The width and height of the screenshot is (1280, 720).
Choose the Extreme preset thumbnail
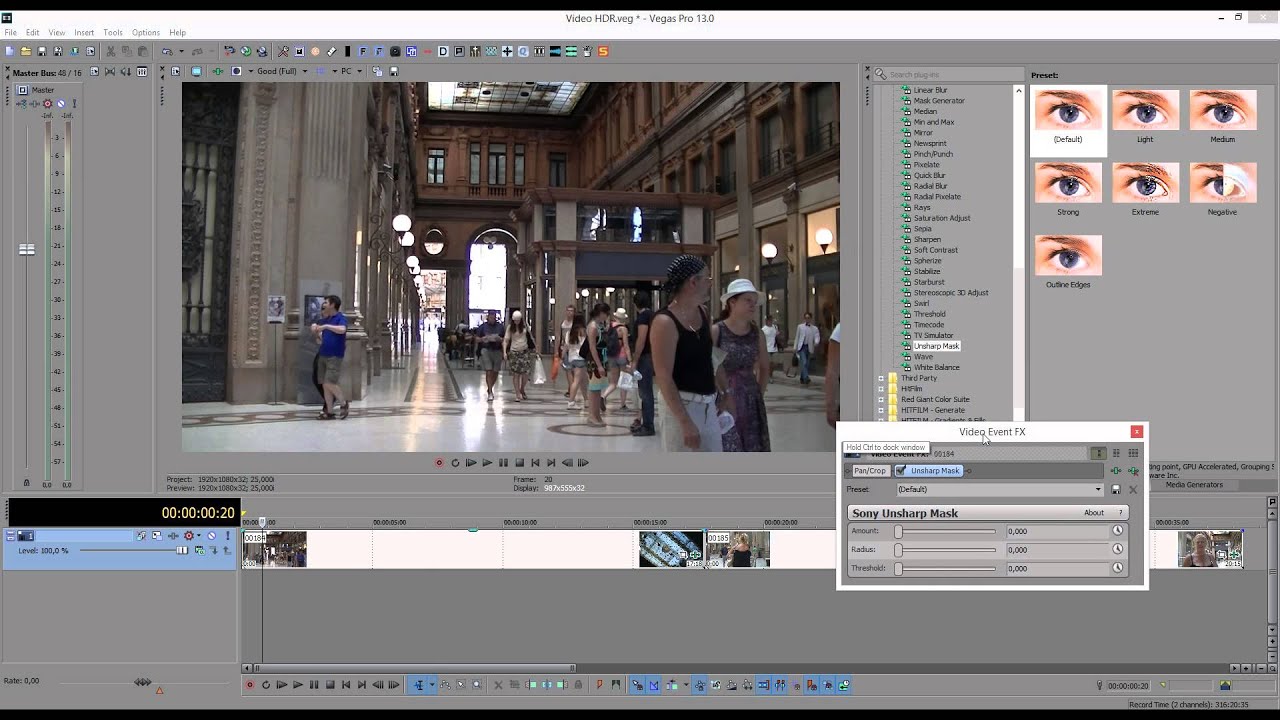click(x=1145, y=189)
